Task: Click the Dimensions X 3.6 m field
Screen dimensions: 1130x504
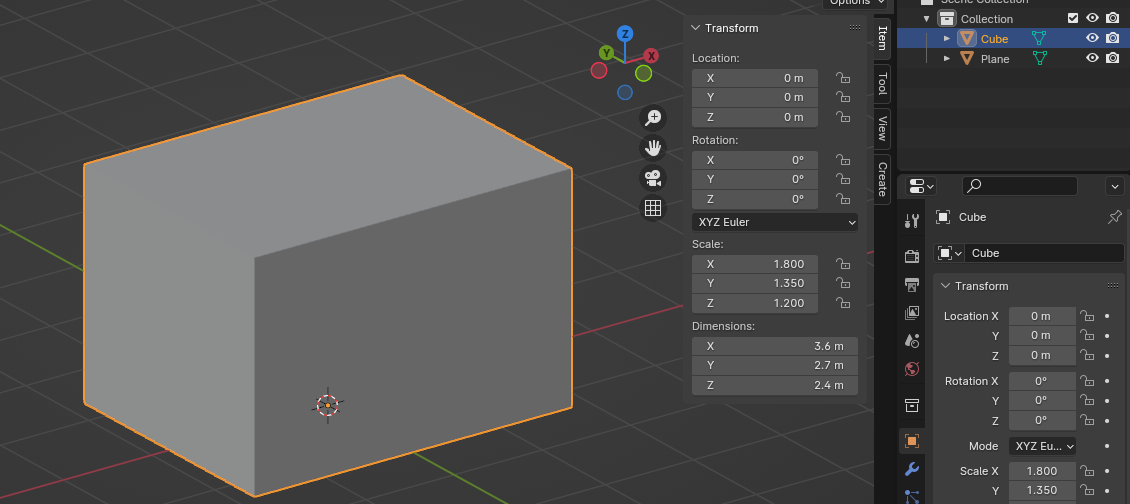Action: [x=775, y=346]
